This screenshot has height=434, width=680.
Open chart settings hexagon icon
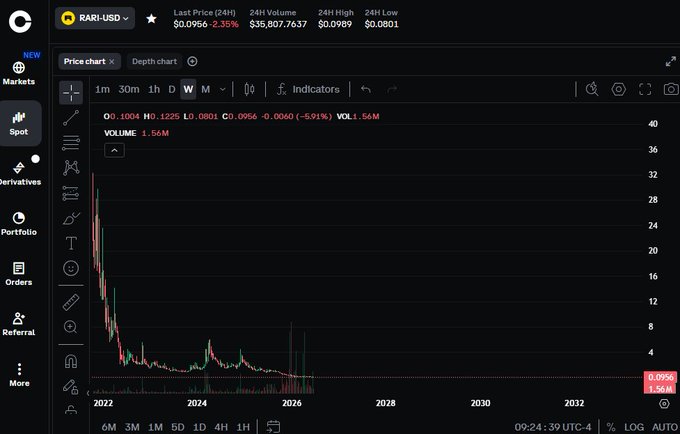coord(618,89)
